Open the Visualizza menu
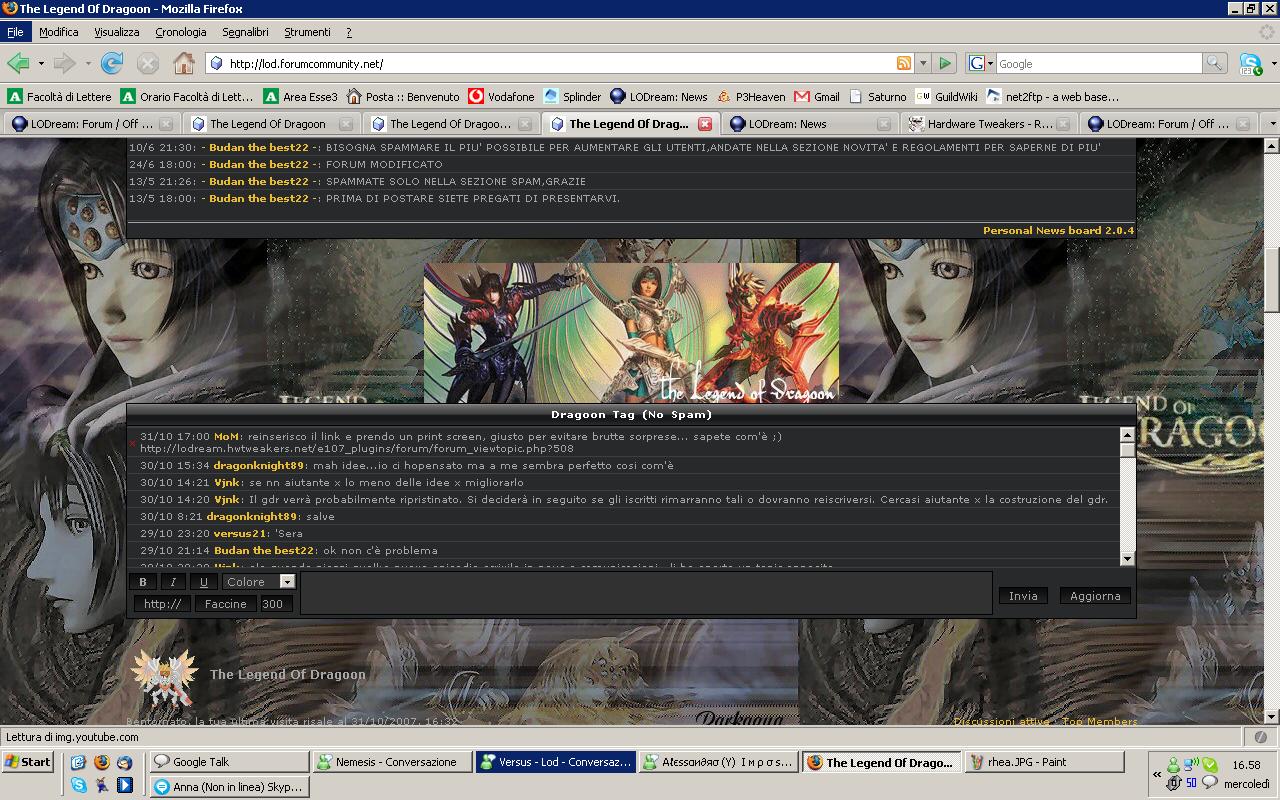Image resolution: width=1280 pixels, height=800 pixels. pos(117,32)
